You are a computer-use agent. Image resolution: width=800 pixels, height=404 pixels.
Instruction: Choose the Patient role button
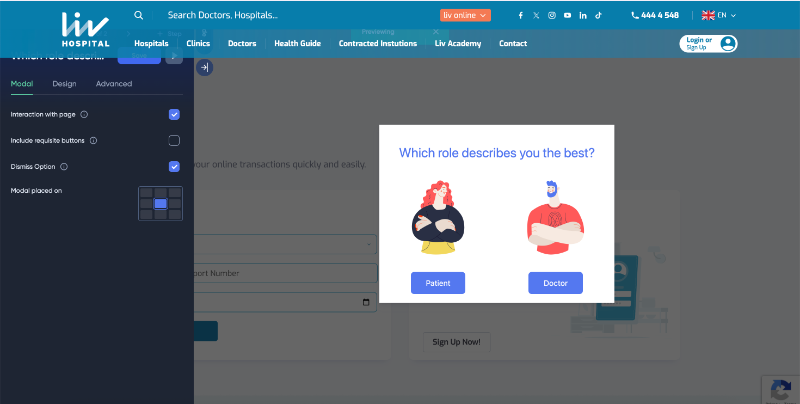click(438, 283)
